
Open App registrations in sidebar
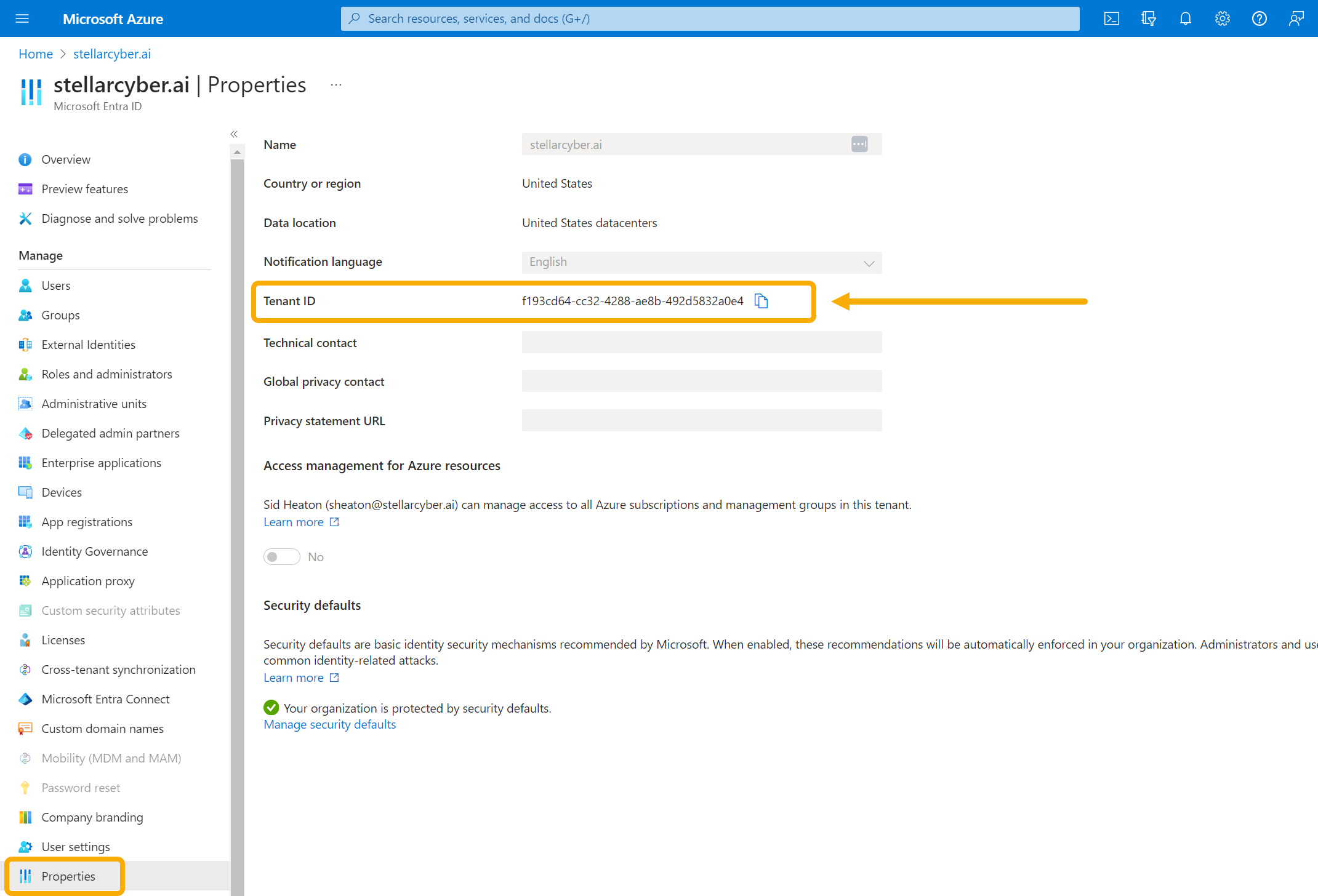(87, 522)
